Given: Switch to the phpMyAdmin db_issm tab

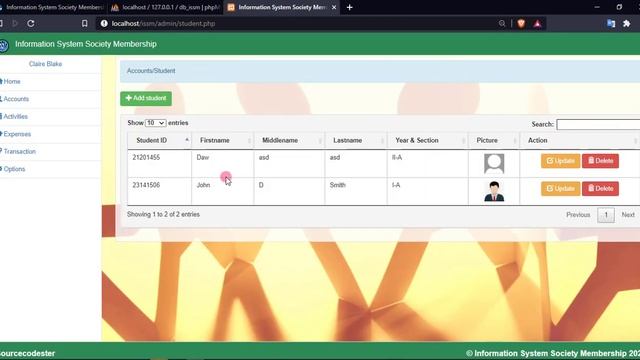Looking at the screenshot, I should pyautogui.click(x=165, y=7).
